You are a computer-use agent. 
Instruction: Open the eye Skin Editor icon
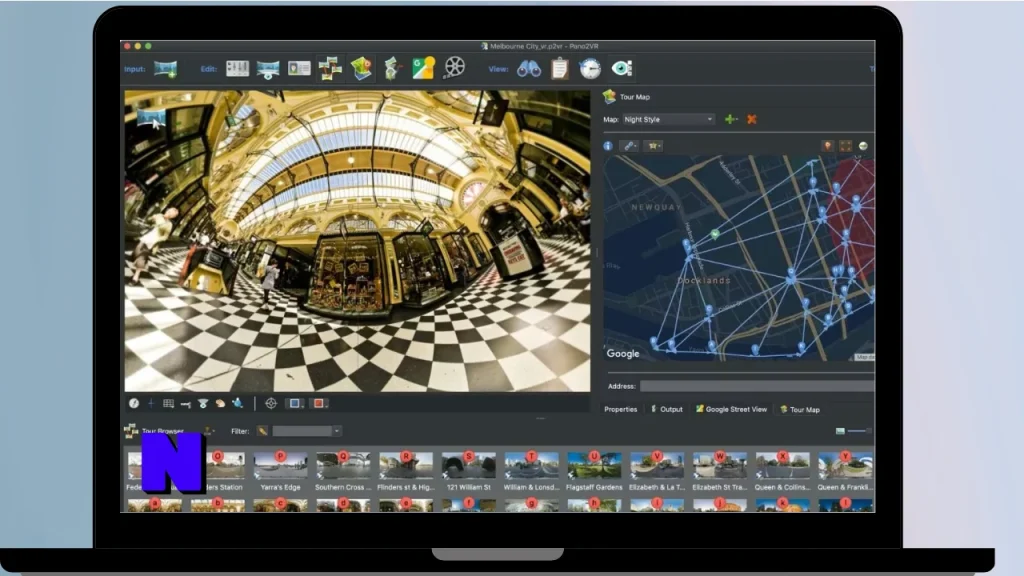621,68
